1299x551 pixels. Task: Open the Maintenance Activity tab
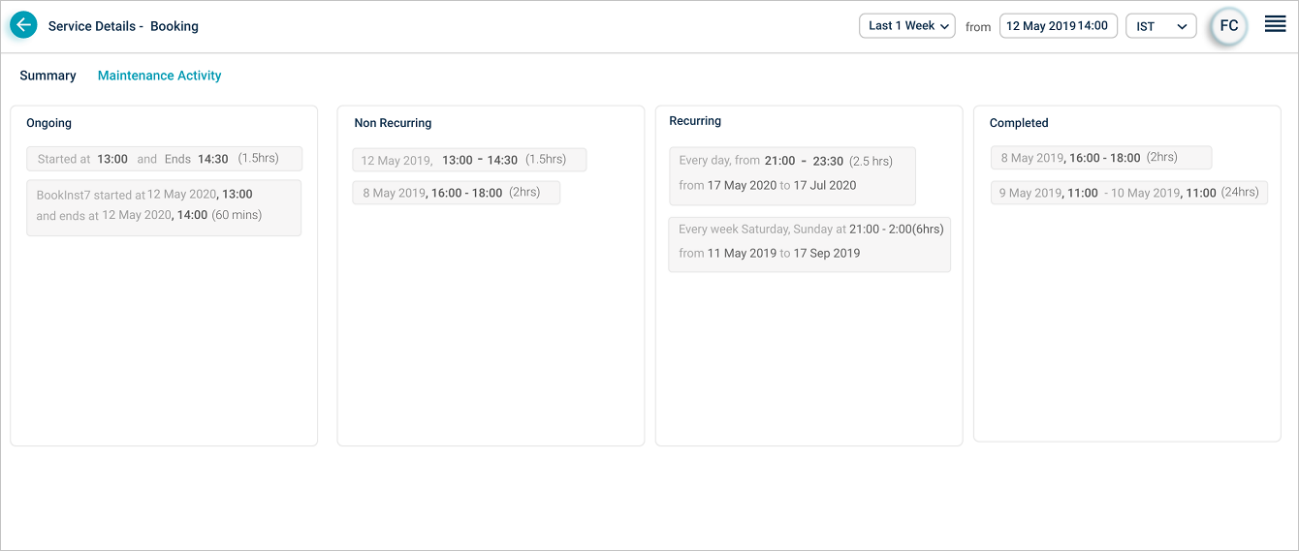[x=159, y=76]
